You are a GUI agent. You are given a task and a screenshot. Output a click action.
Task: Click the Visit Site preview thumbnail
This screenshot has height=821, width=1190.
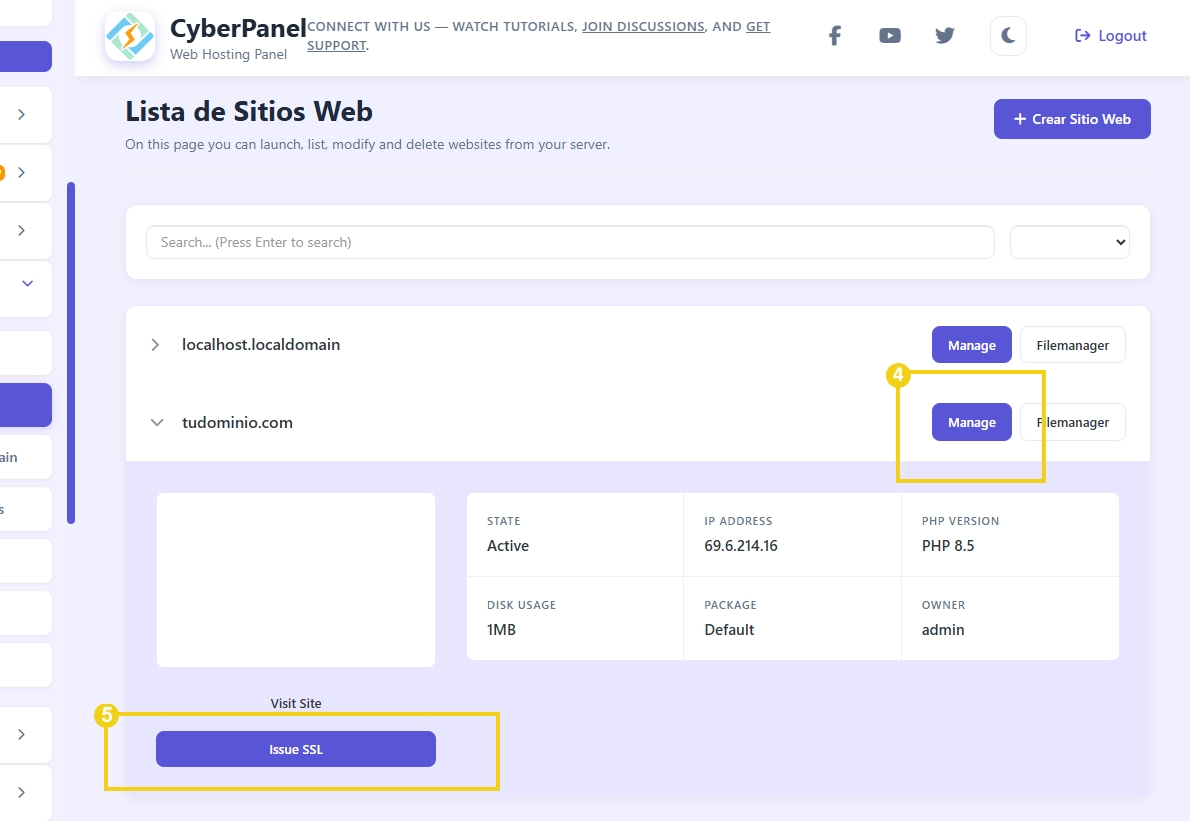pyautogui.click(x=295, y=579)
